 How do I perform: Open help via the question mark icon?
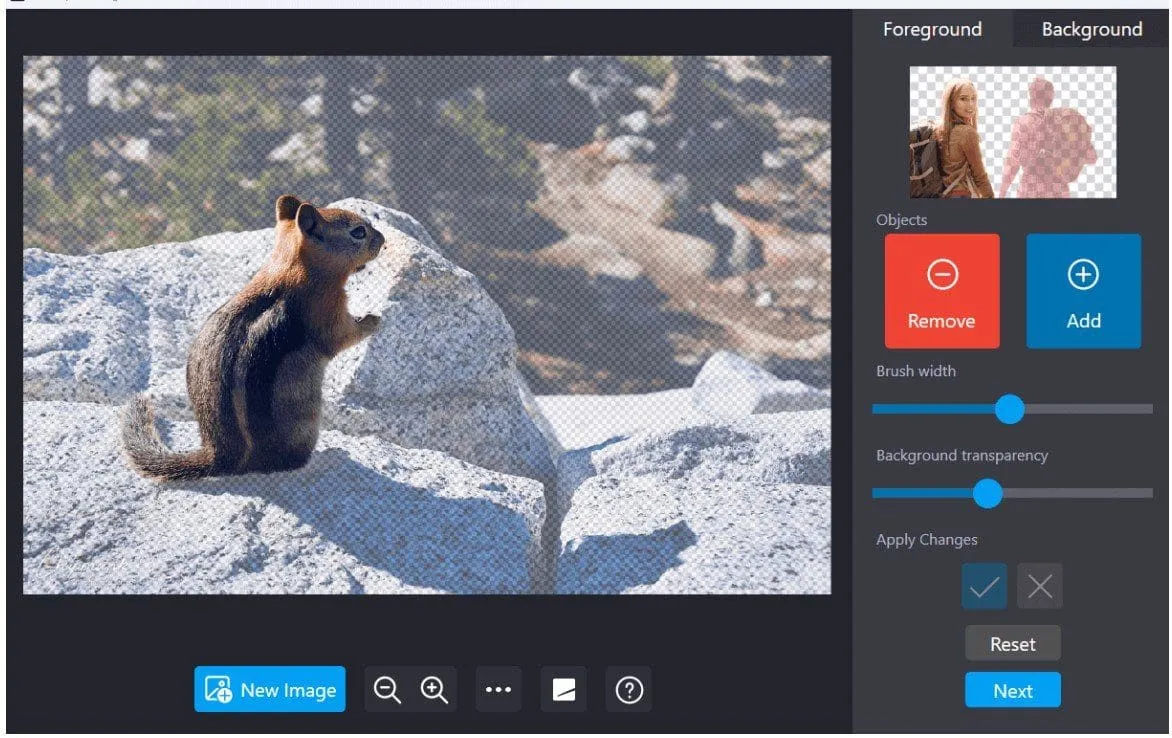(x=629, y=690)
